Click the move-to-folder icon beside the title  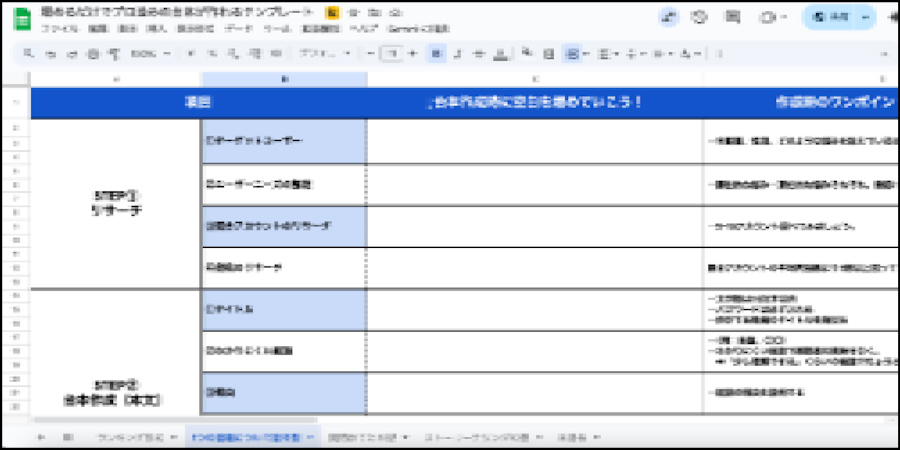374,13
